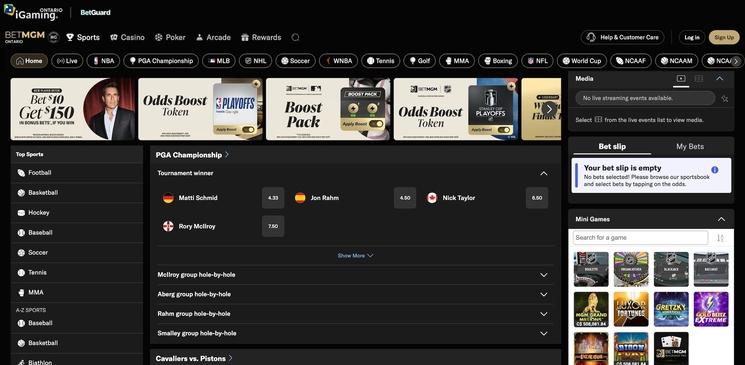Collapse the Media panel
Screen dimensions: 745x365
(719, 78)
